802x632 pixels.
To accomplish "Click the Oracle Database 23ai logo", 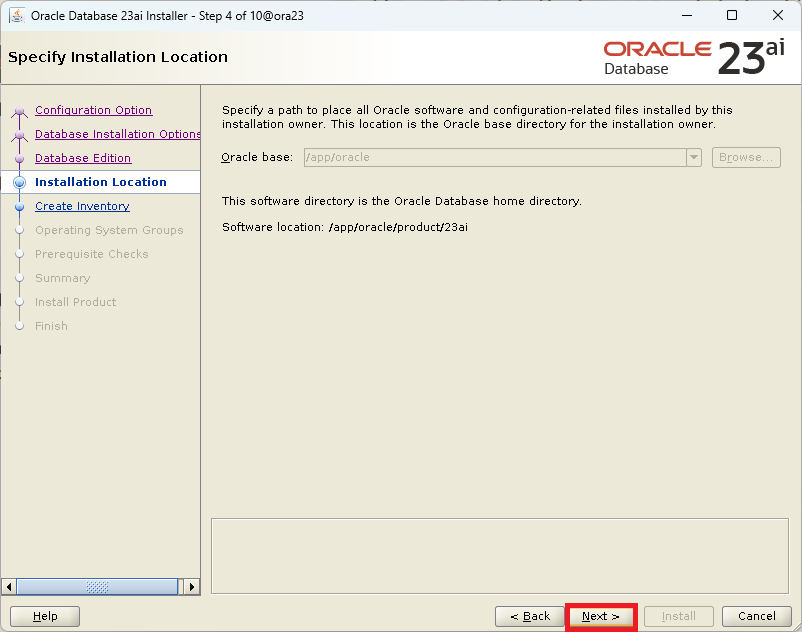I will pyautogui.click(x=694, y=57).
